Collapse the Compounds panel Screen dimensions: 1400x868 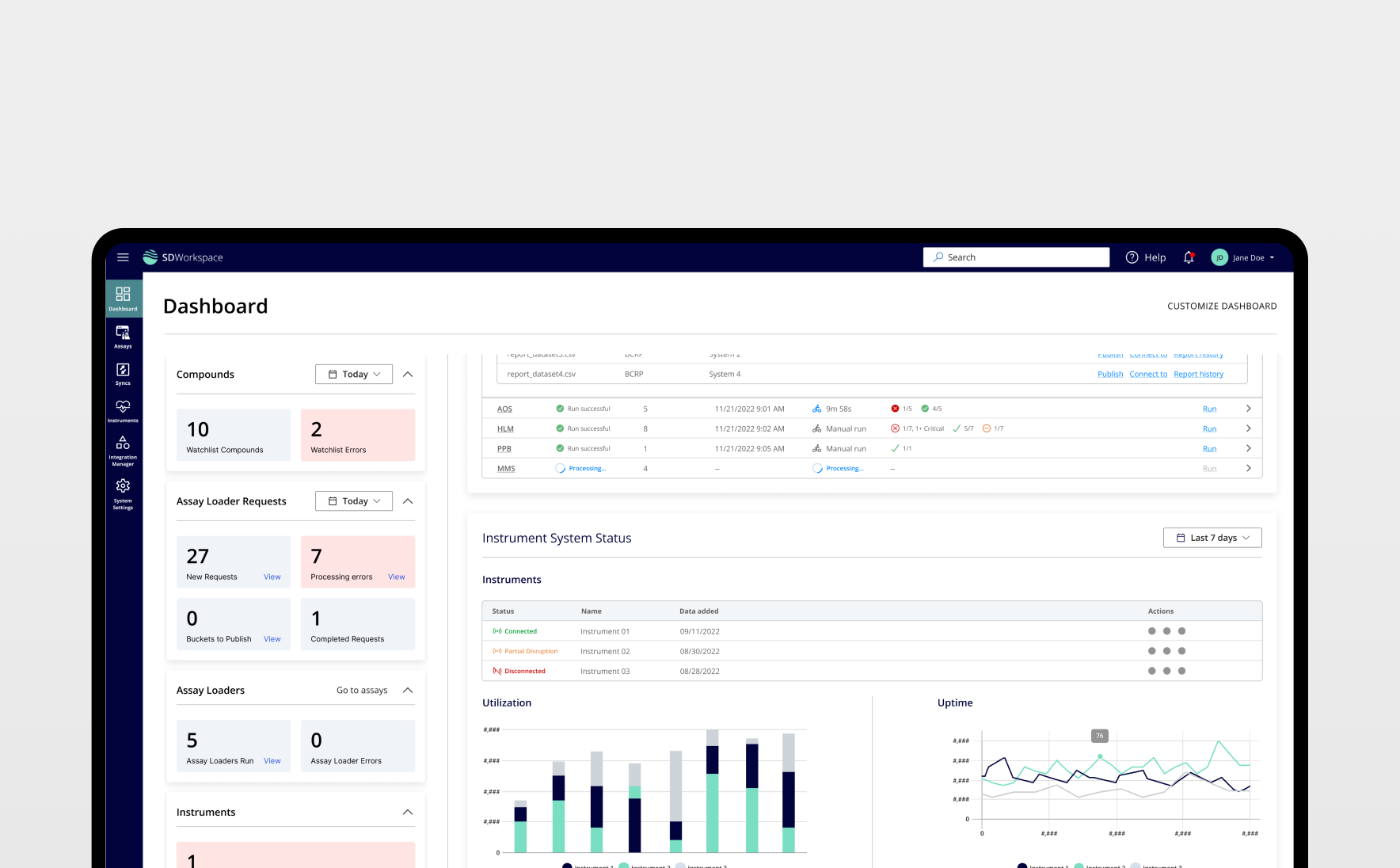(408, 374)
